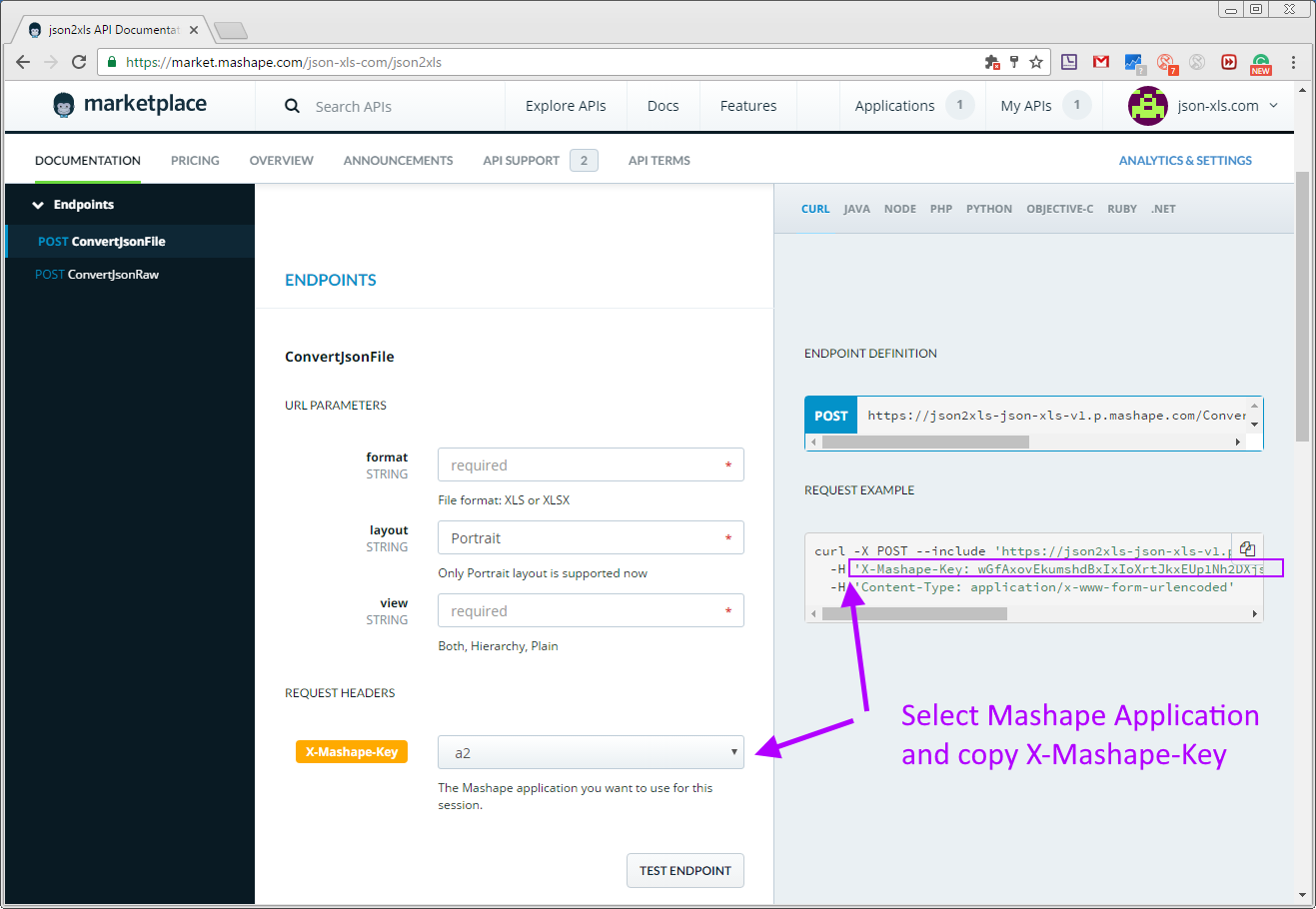Reload the page with the refresh icon
Viewport: 1316px width, 909px height.
click(x=79, y=62)
